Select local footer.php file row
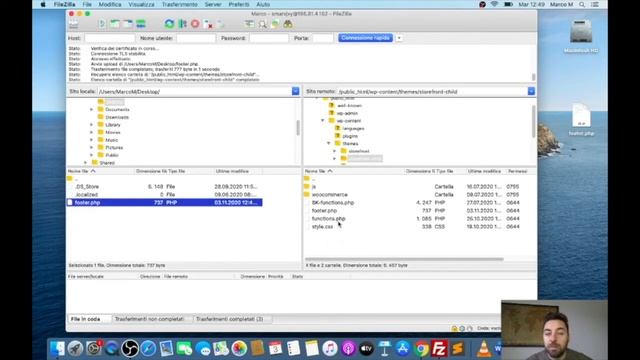This screenshot has height=360, width=640. (164, 202)
